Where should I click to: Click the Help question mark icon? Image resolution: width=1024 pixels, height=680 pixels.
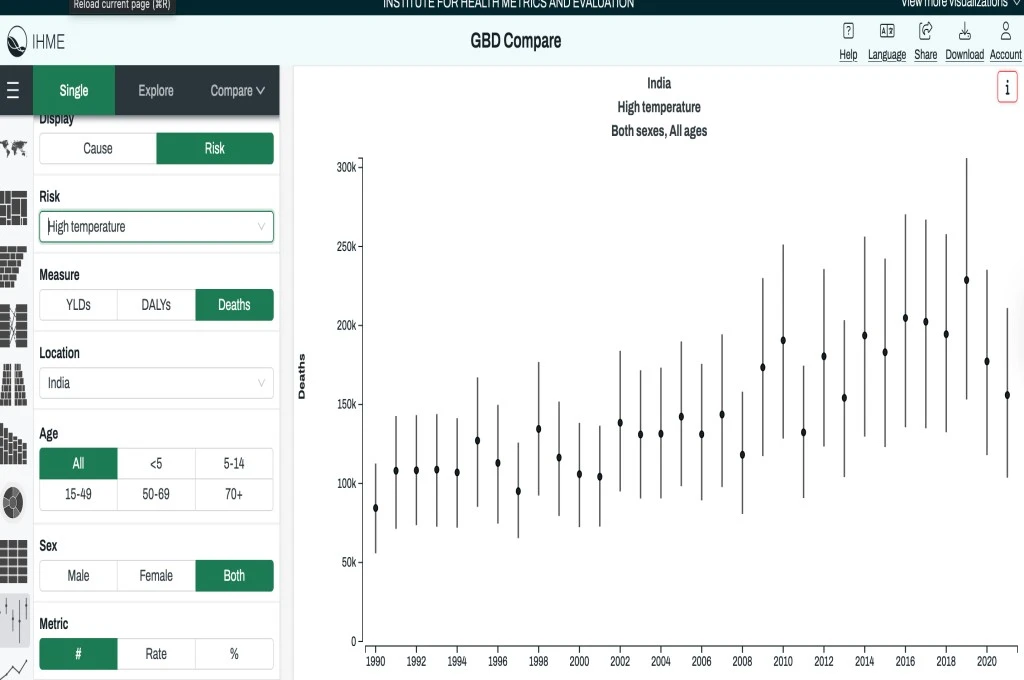848,31
